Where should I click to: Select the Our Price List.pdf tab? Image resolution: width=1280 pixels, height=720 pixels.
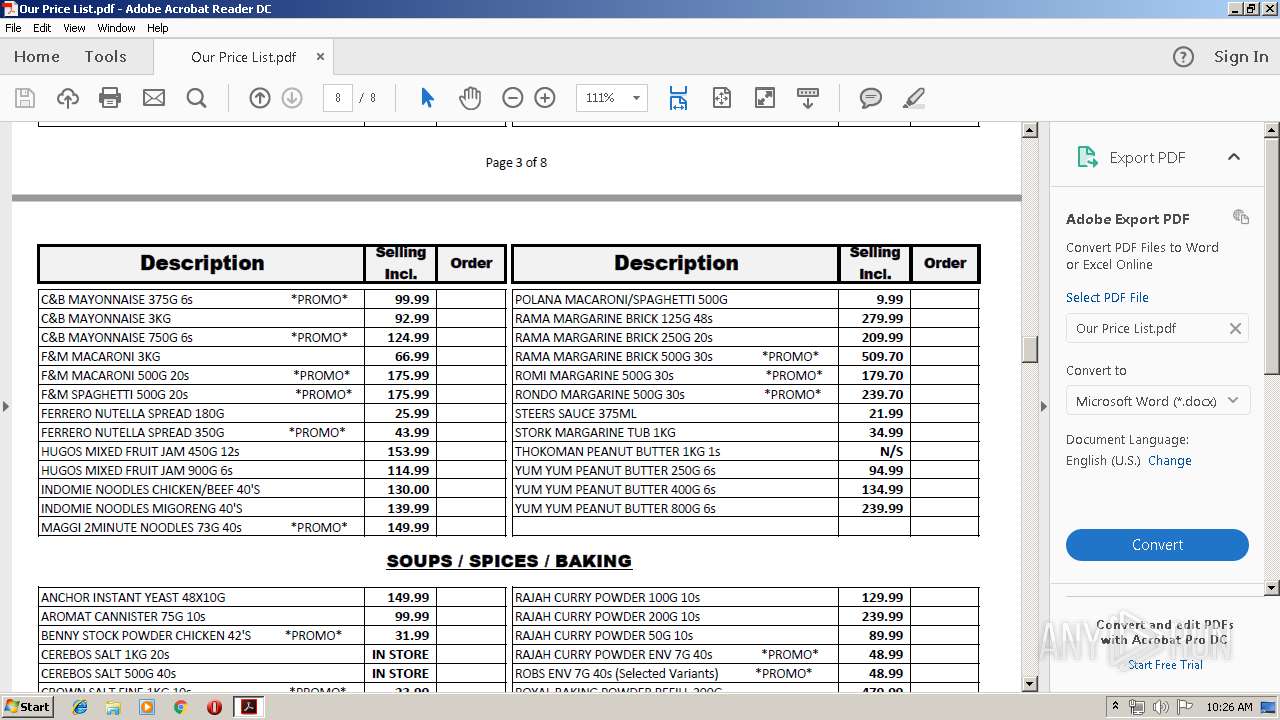coord(243,57)
